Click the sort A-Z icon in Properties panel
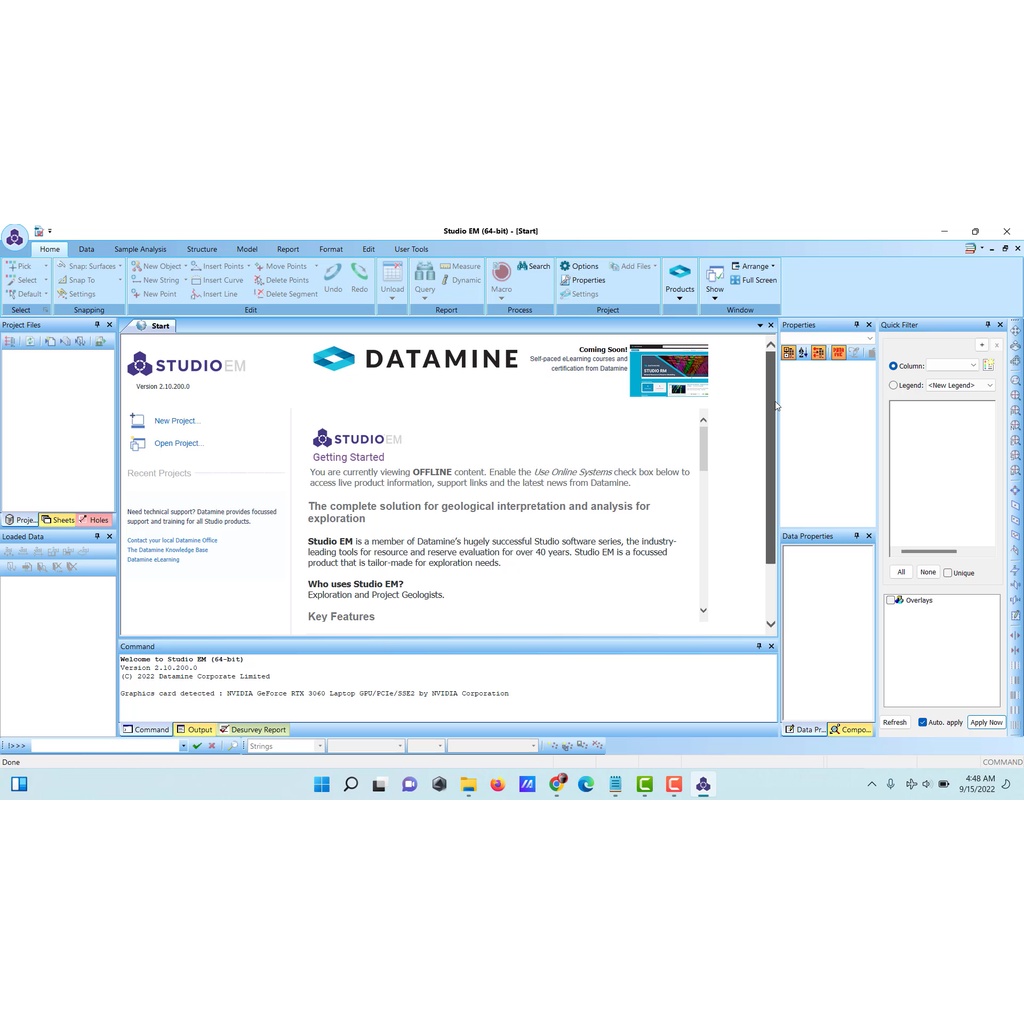1024x1024 pixels. click(803, 353)
